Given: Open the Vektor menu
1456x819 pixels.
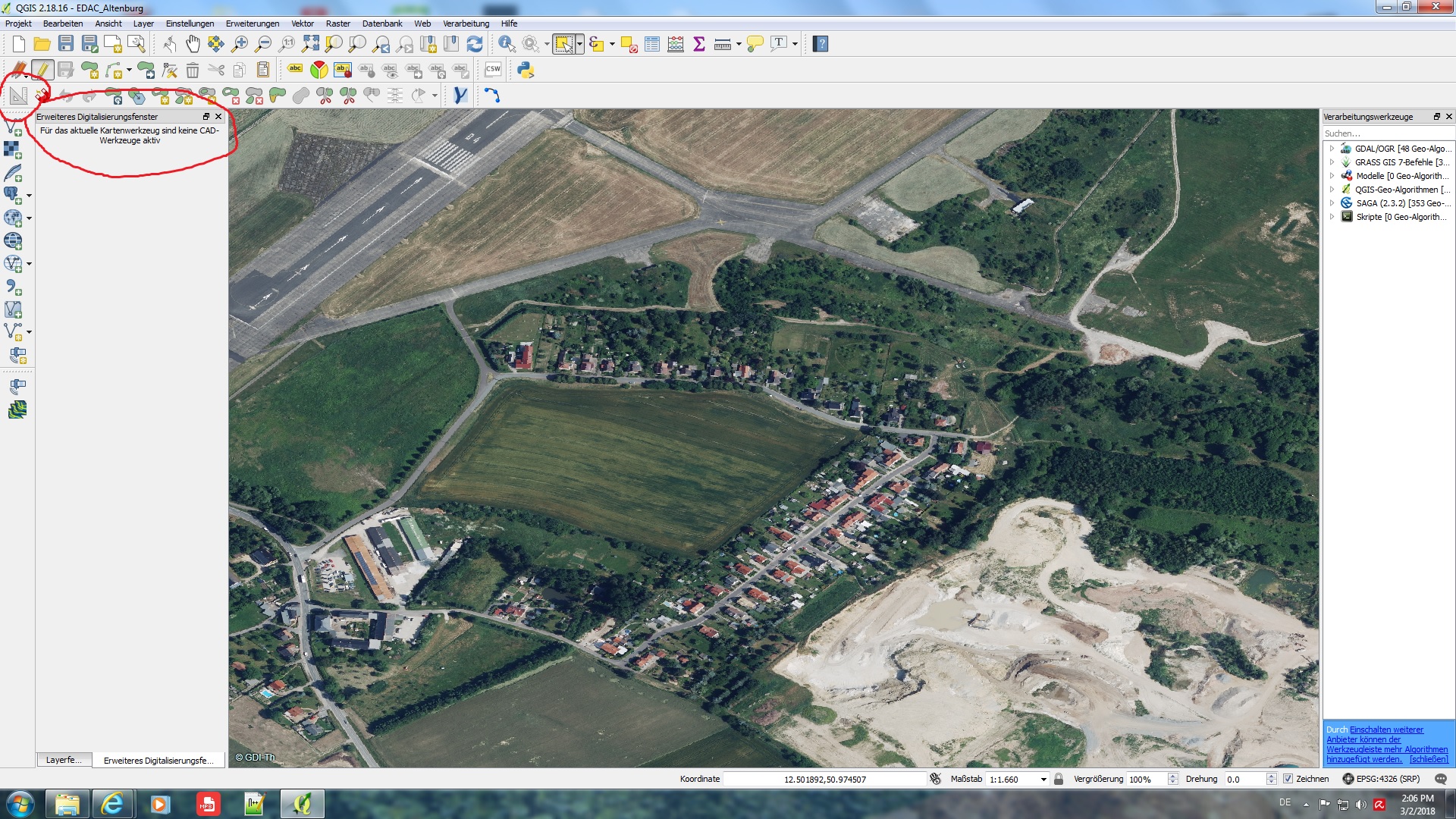Looking at the screenshot, I should [x=303, y=24].
